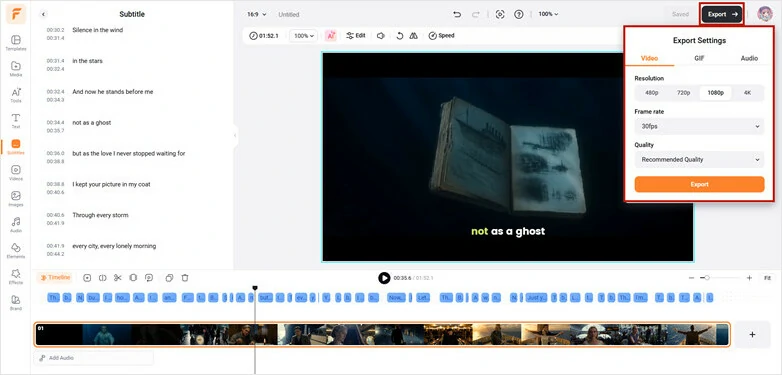Cut with the scissors icon
Screen dimensions: 782x375
(118, 278)
